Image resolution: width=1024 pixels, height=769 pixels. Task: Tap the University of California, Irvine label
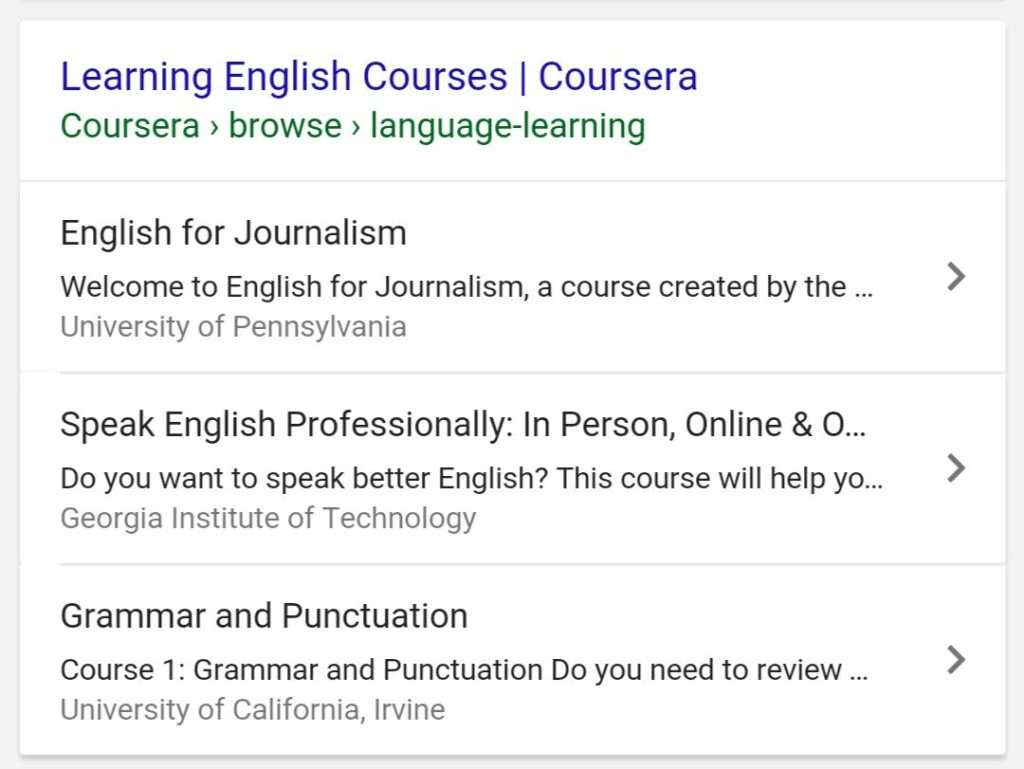(252, 710)
